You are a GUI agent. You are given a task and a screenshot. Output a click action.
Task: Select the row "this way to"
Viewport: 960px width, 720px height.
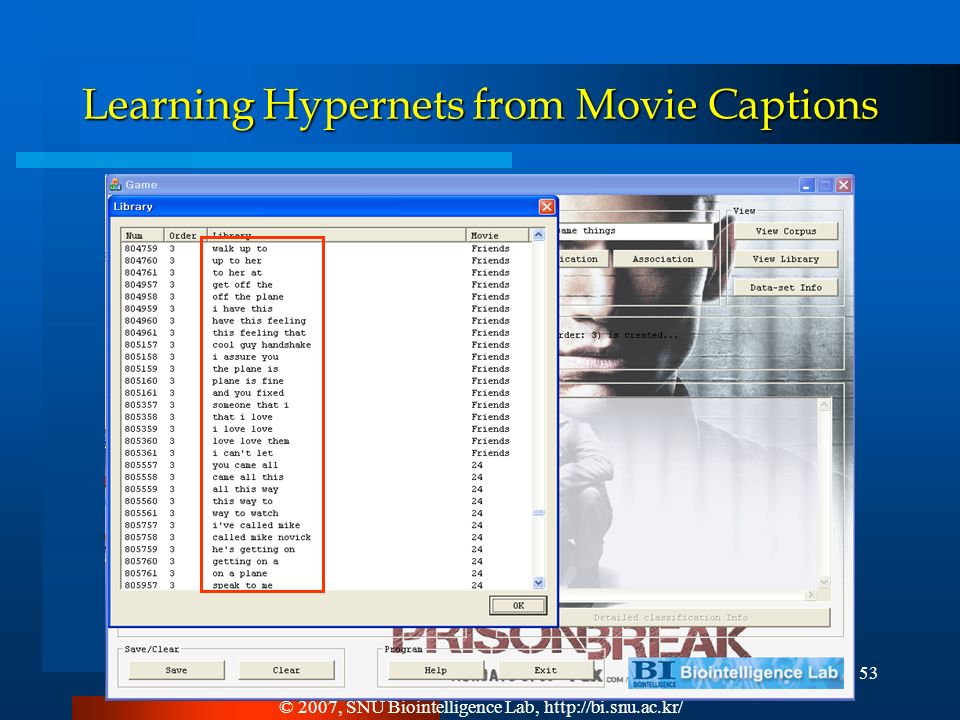326,501
